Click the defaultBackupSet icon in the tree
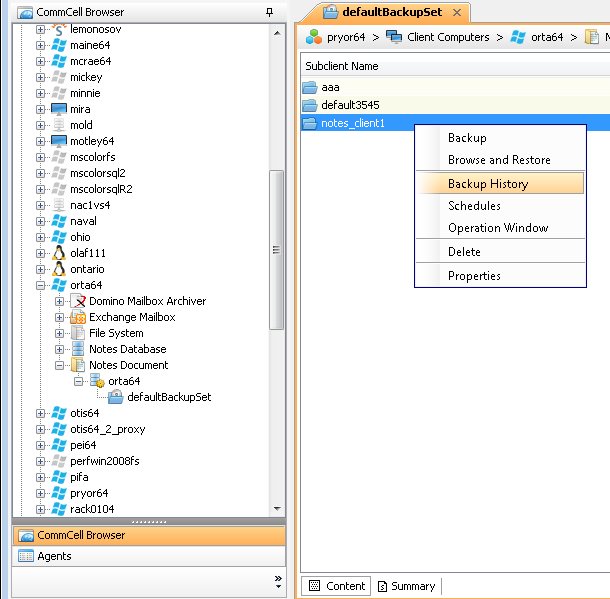This screenshot has width=610, height=599. 116,397
